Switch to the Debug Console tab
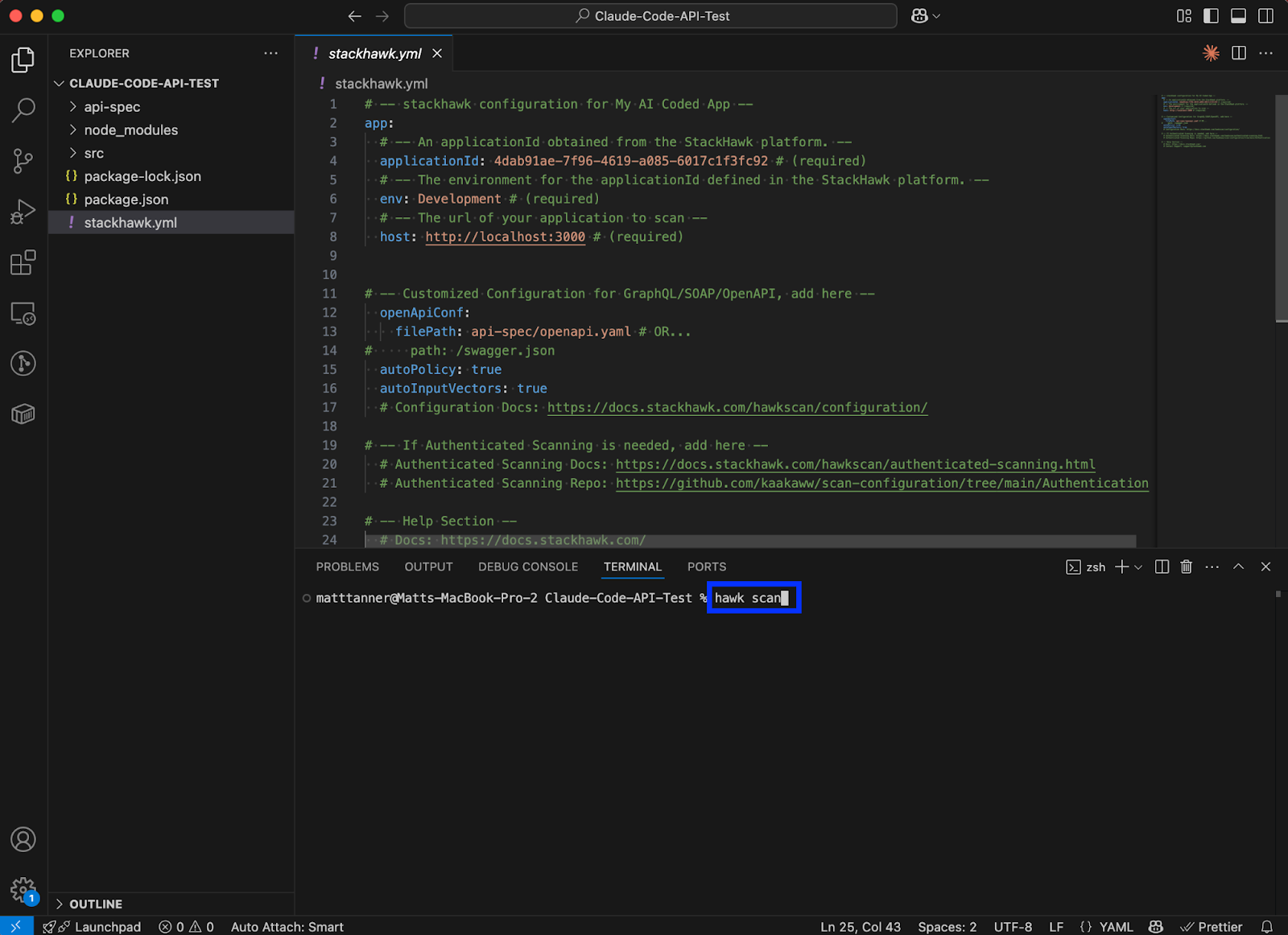The height and width of the screenshot is (935, 1288). point(528,566)
